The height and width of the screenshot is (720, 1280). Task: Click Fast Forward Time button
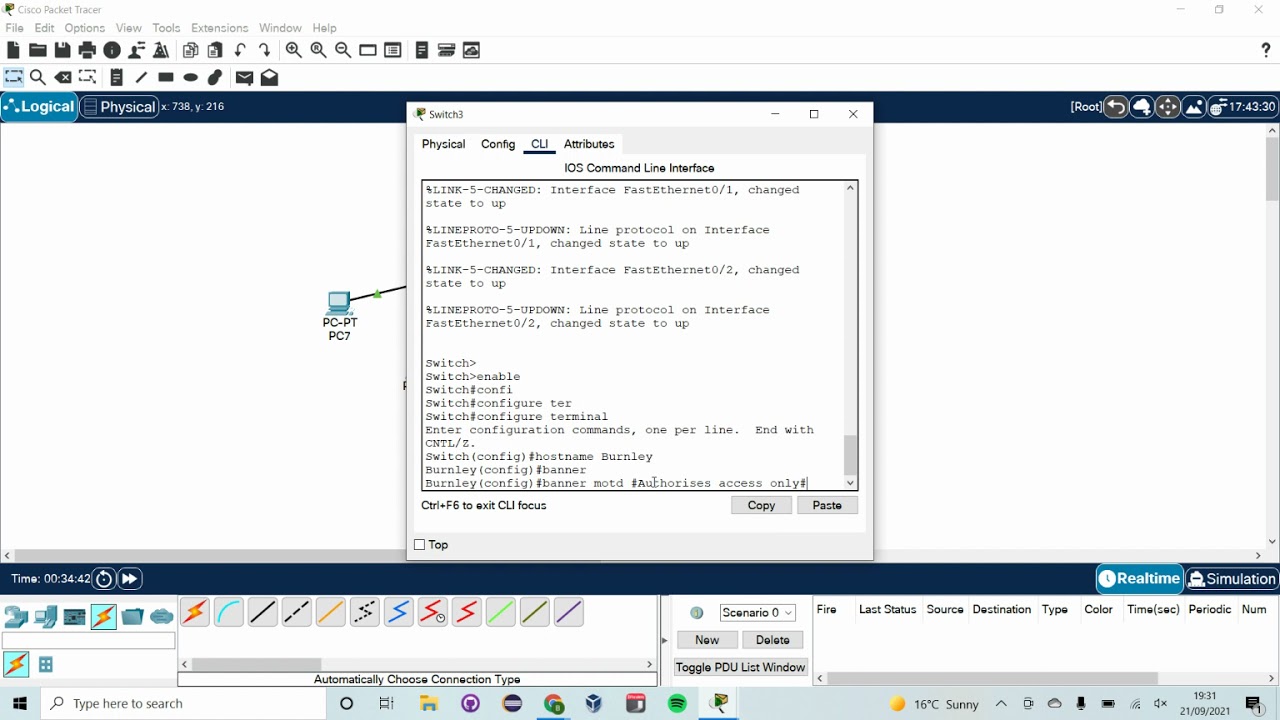[130, 579]
